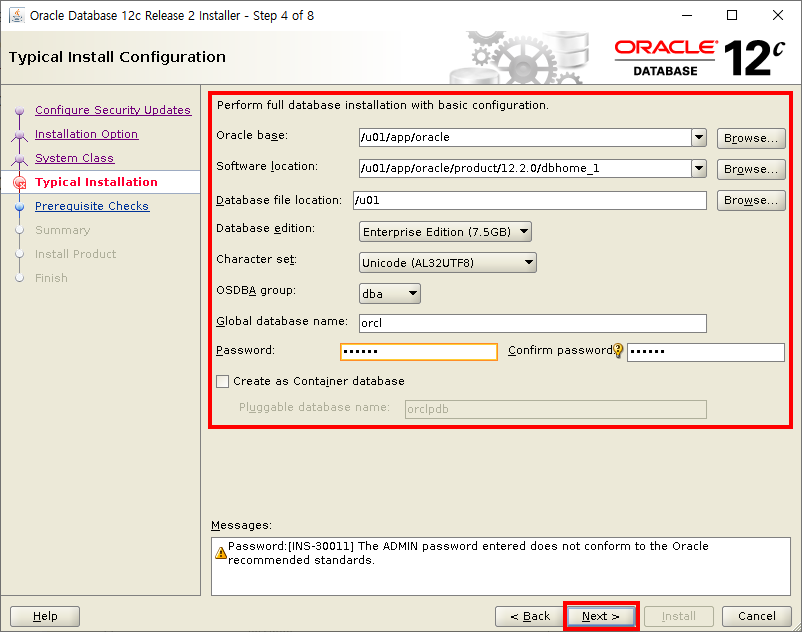Open the Database edition dropdown

(x=445, y=232)
